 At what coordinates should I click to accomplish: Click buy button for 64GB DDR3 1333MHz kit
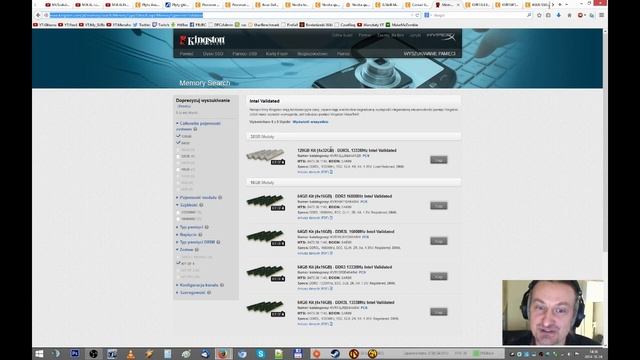pyautogui.click(x=439, y=276)
